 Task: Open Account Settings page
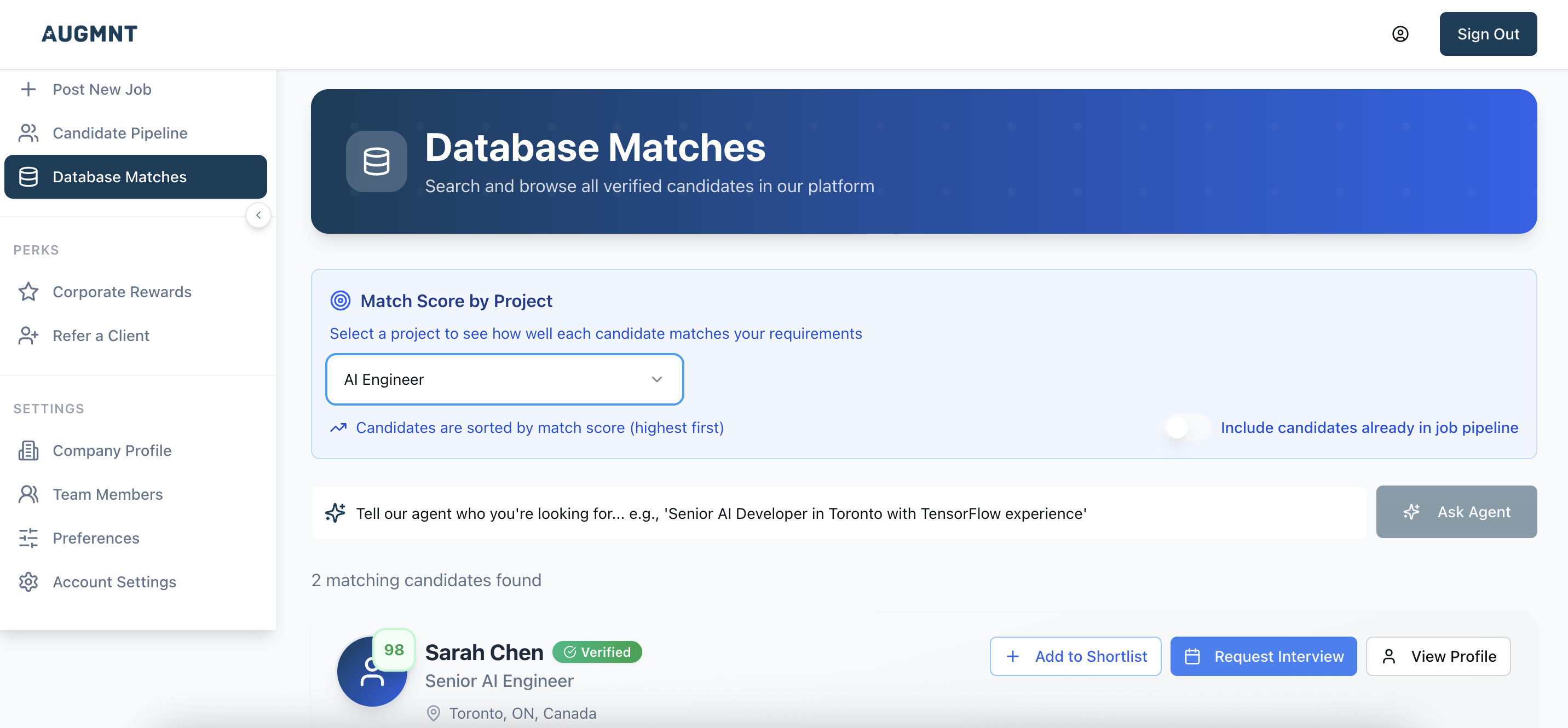click(x=135, y=582)
